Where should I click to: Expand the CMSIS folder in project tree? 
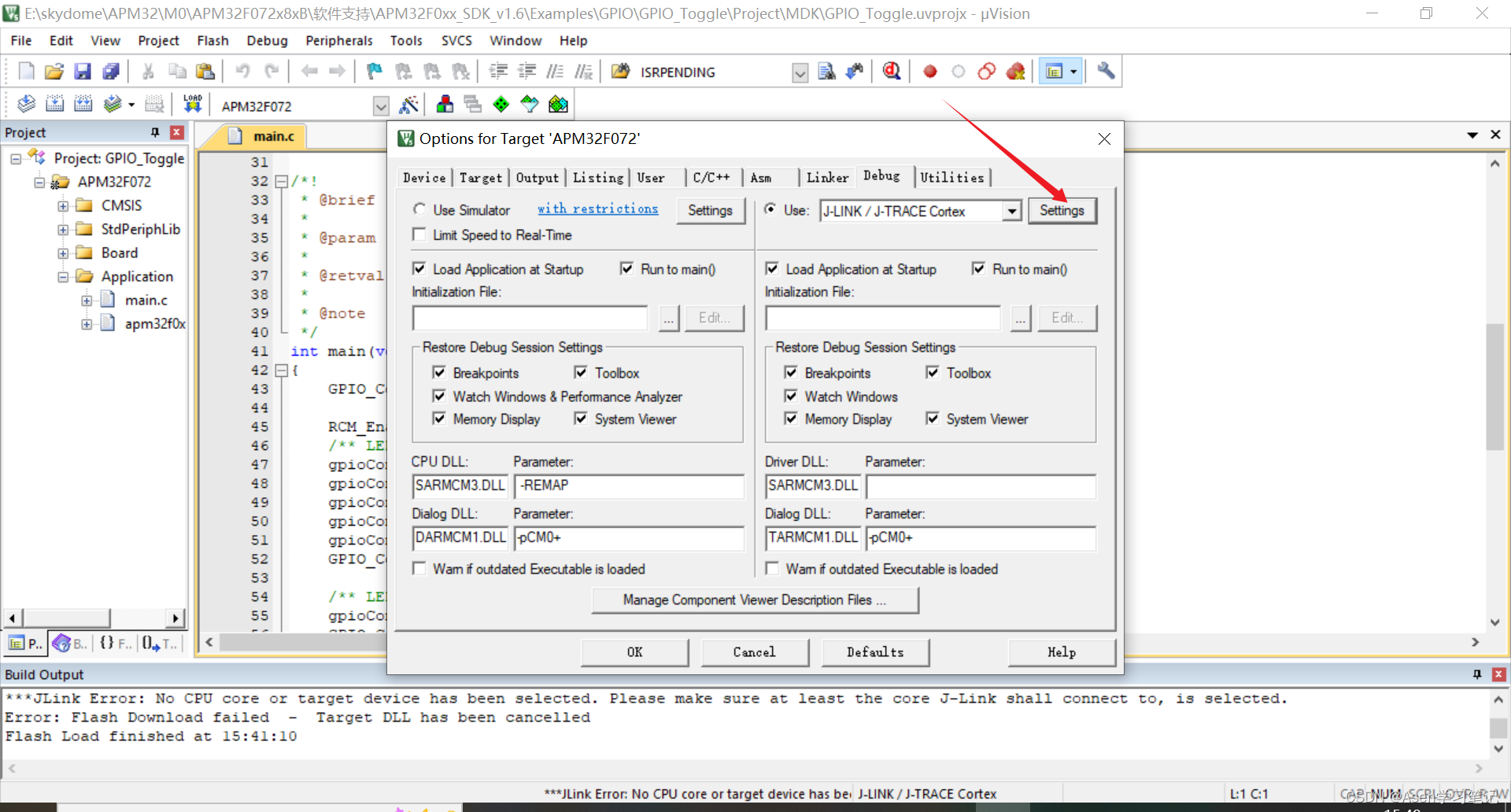63,206
